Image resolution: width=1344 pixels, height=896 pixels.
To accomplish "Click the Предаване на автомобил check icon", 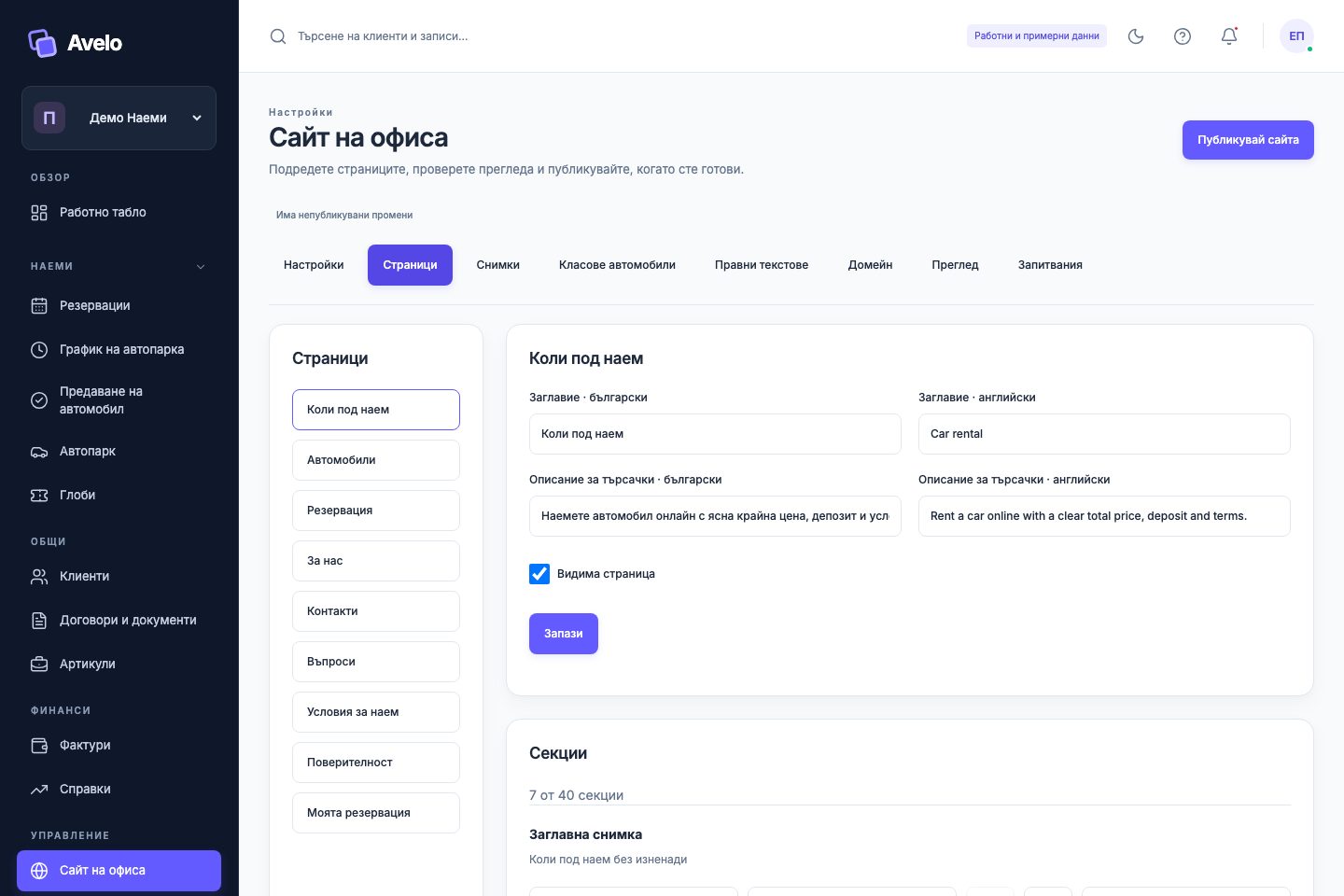I will [39, 400].
